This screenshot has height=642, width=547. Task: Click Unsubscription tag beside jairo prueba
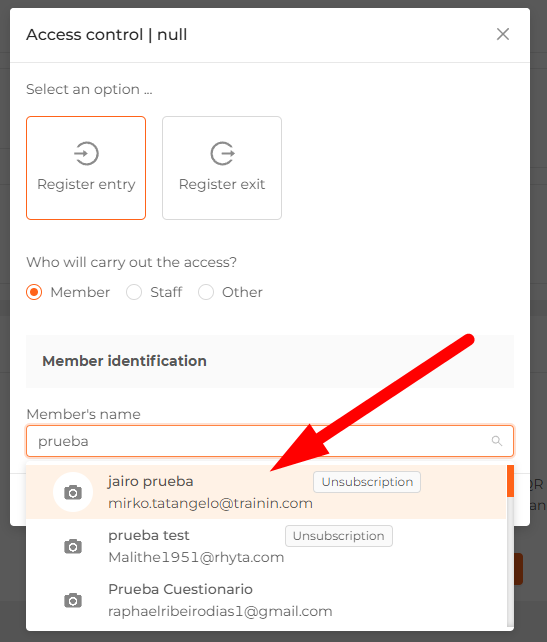point(367,482)
